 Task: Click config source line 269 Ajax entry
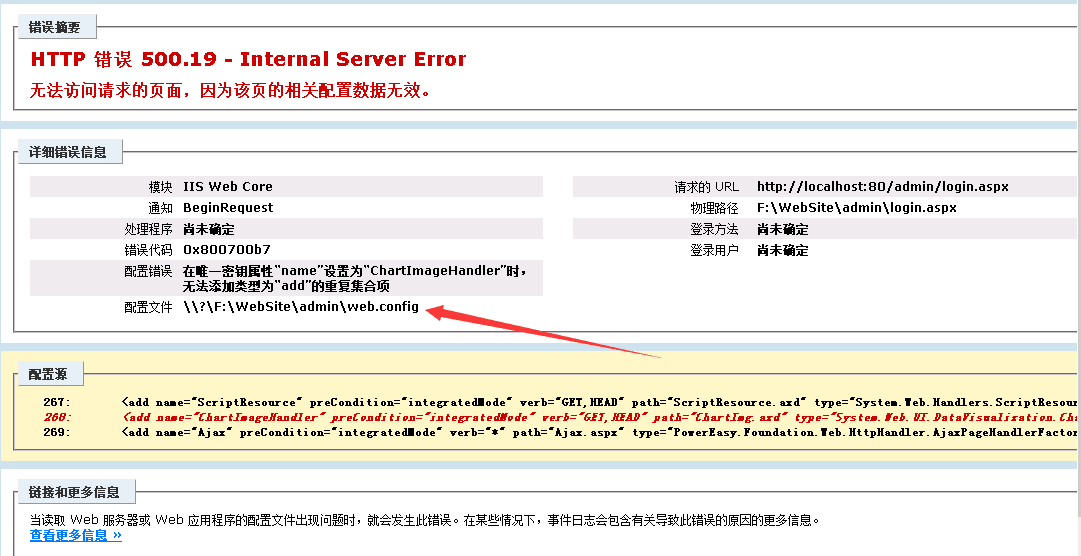tap(600, 433)
